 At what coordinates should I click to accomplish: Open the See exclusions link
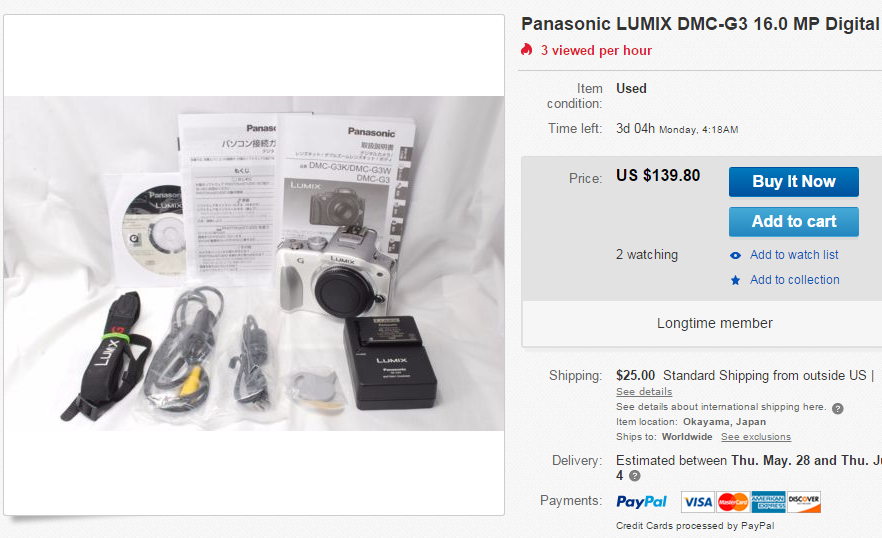tap(756, 437)
